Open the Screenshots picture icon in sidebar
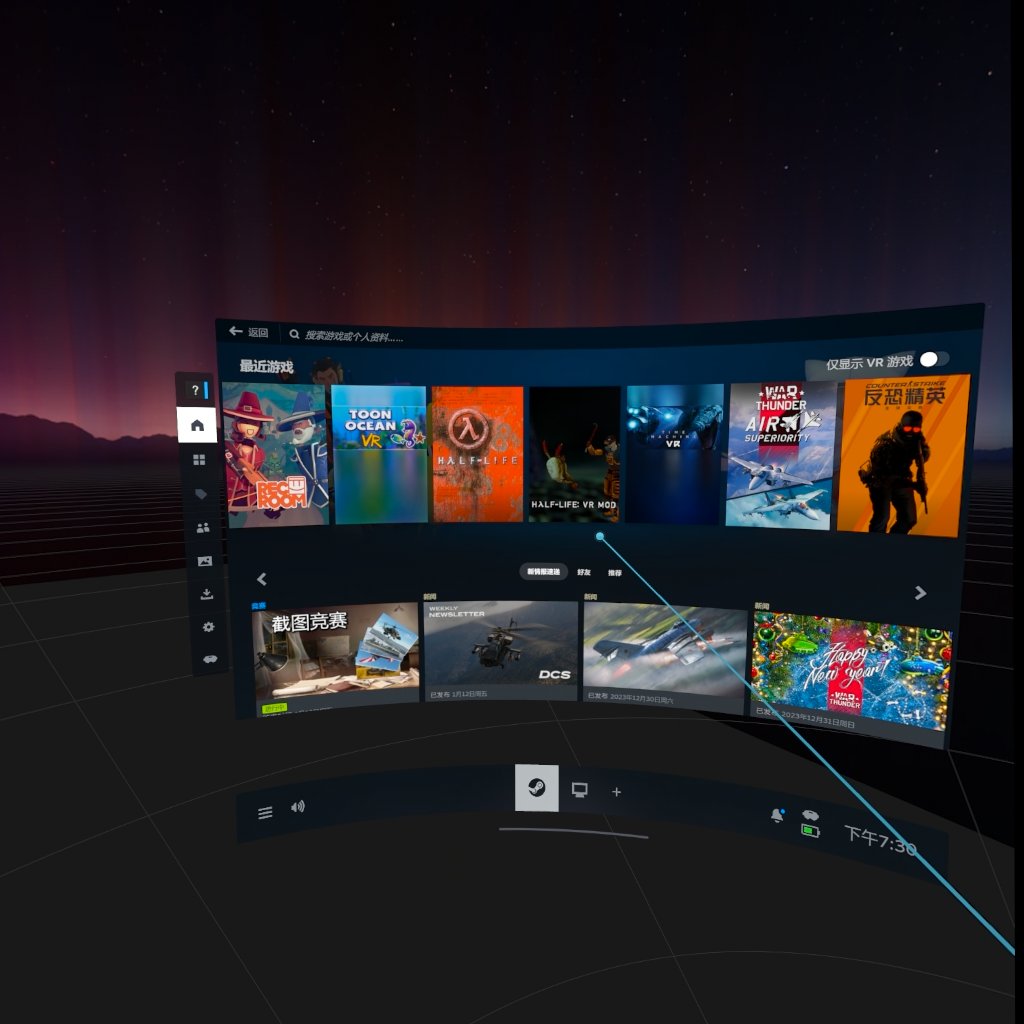Image resolution: width=1024 pixels, height=1024 pixels. [205, 561]
